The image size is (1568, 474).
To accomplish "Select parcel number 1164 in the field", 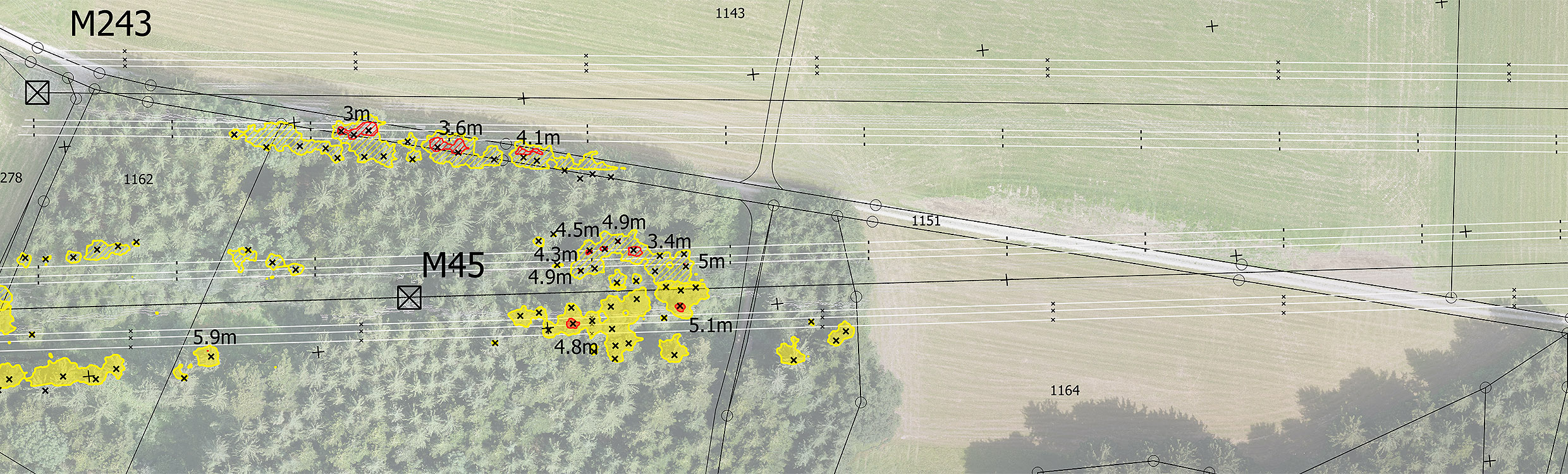I will pyautogui.click(x=1065, y=391).
